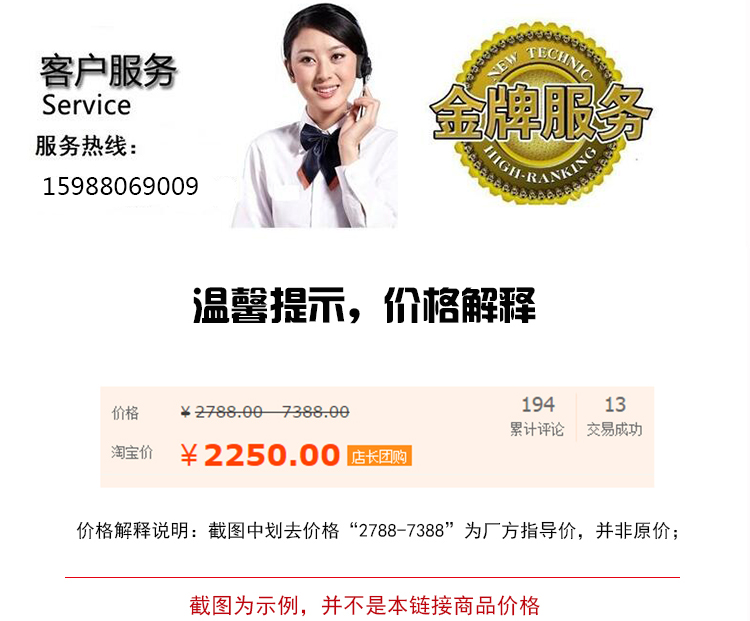Click the Service text label
Image resolution: width=750 pixels, height=621 pixels.
tap(86, 105)
